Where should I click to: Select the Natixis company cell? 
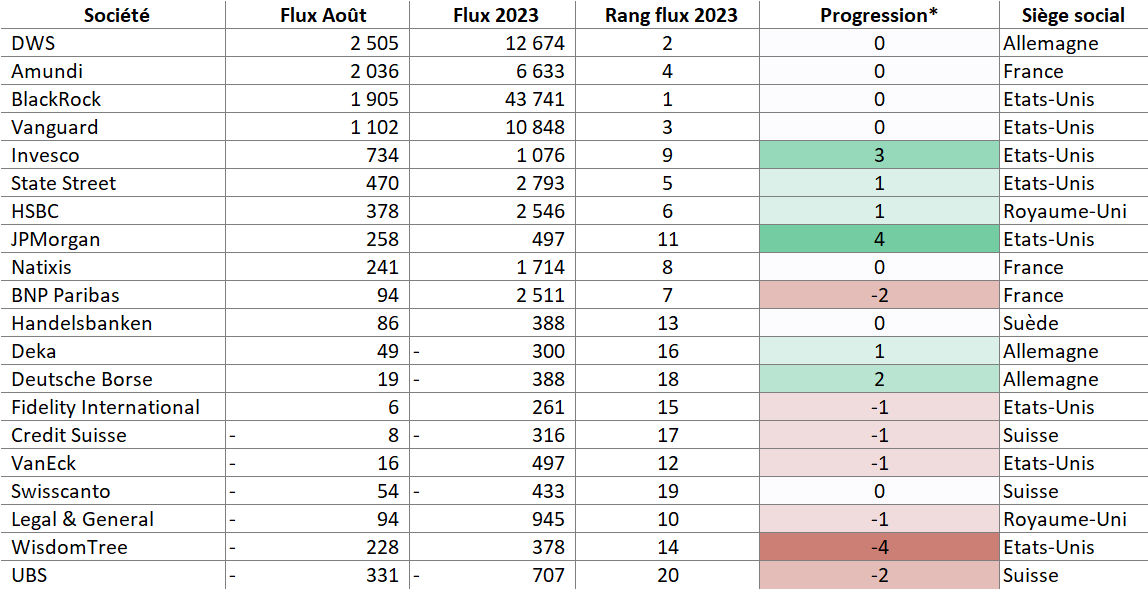click(113, 267)
